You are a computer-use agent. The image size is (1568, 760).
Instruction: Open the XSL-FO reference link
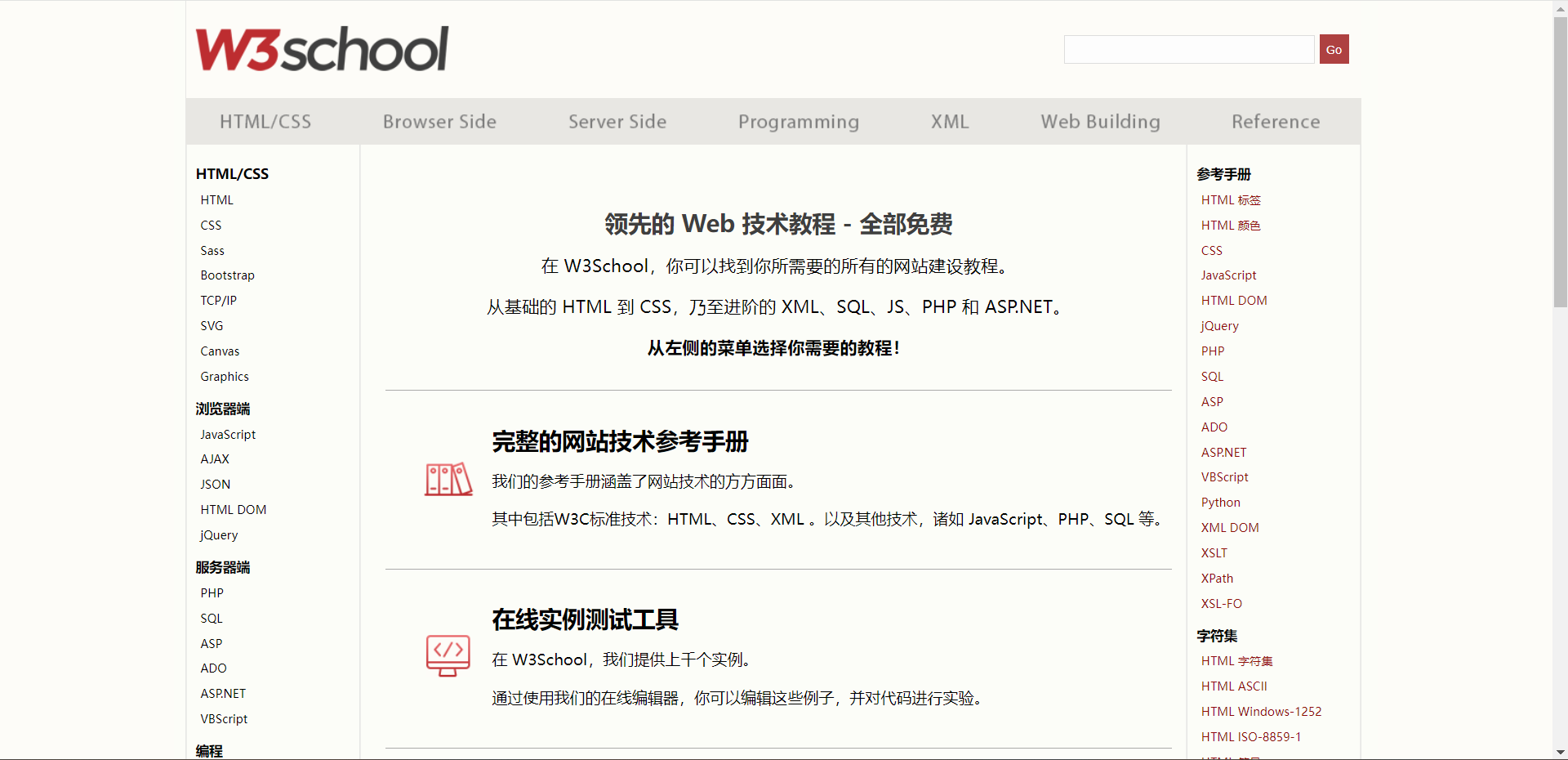pos(1221,604)
